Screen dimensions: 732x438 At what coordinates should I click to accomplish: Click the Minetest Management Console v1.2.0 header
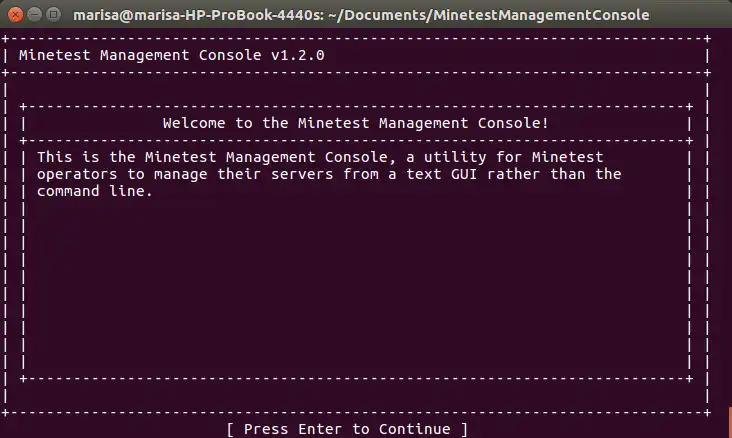click(x=171, y=55)
